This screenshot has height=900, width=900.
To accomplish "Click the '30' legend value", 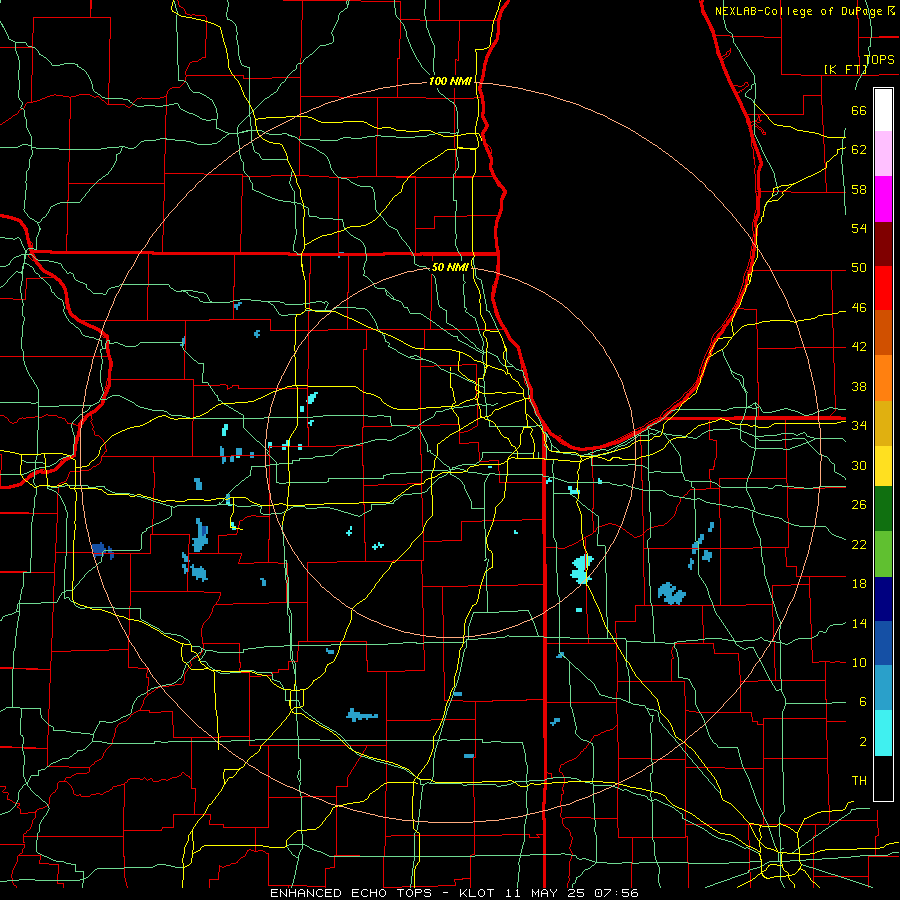I will click(x=859, y=465).
